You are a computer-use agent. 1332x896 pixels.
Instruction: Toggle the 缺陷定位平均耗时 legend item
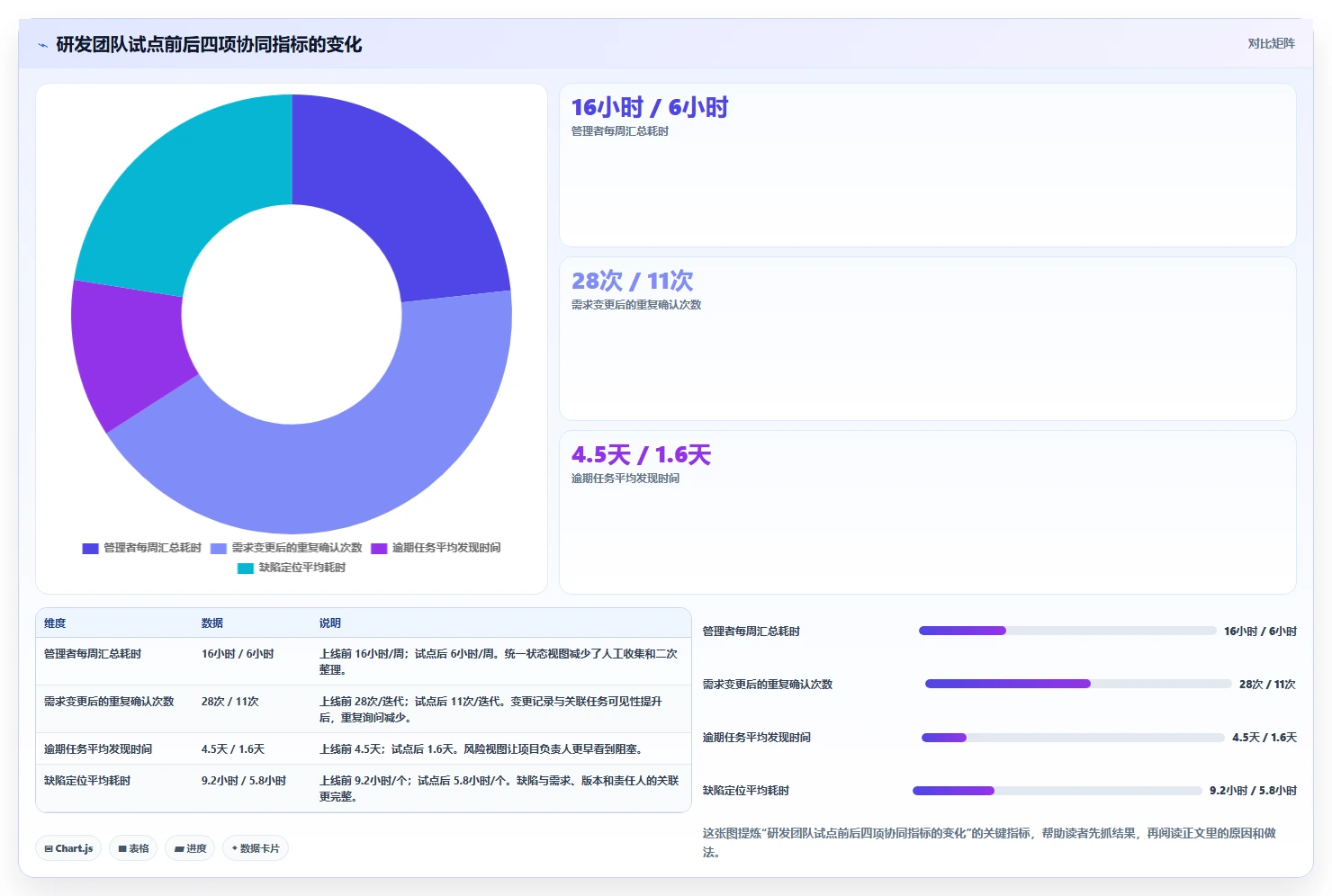coord(292,568)
